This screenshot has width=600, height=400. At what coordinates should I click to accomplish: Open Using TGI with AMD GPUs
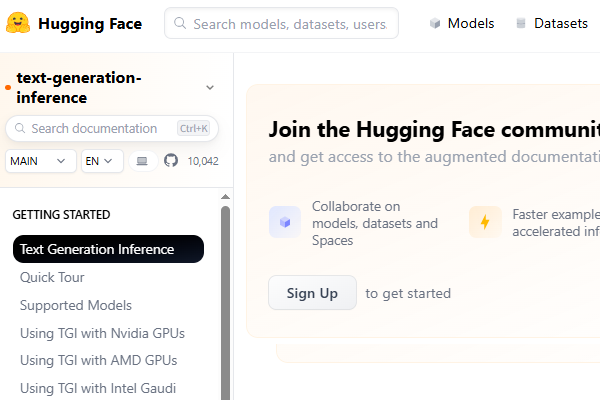98,361
